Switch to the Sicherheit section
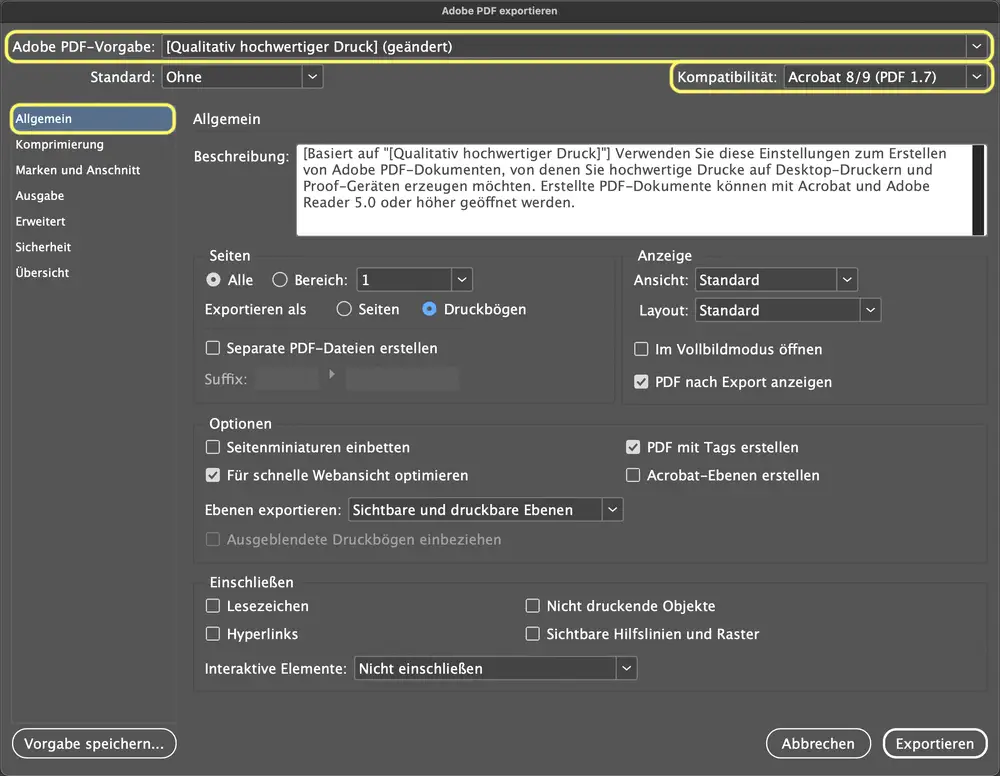Image resolution: width=1000 pixels, height=776 pixels. [x=43, y=247]
